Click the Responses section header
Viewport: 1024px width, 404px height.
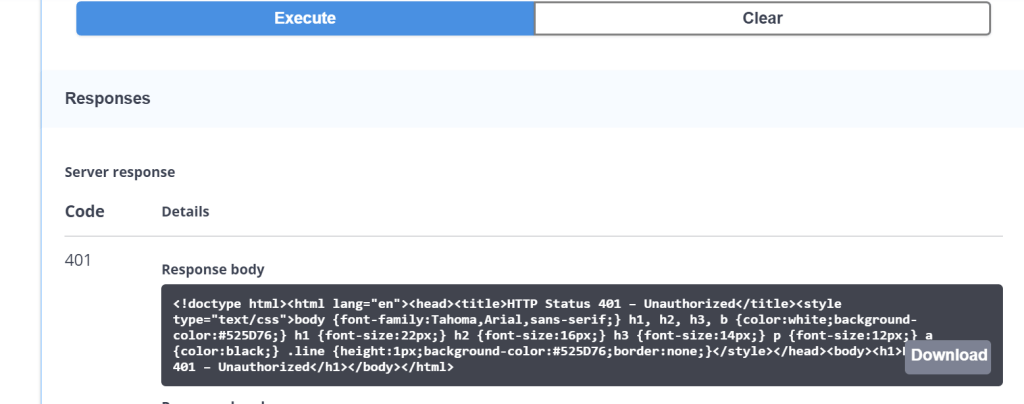[x=108, y=98]
